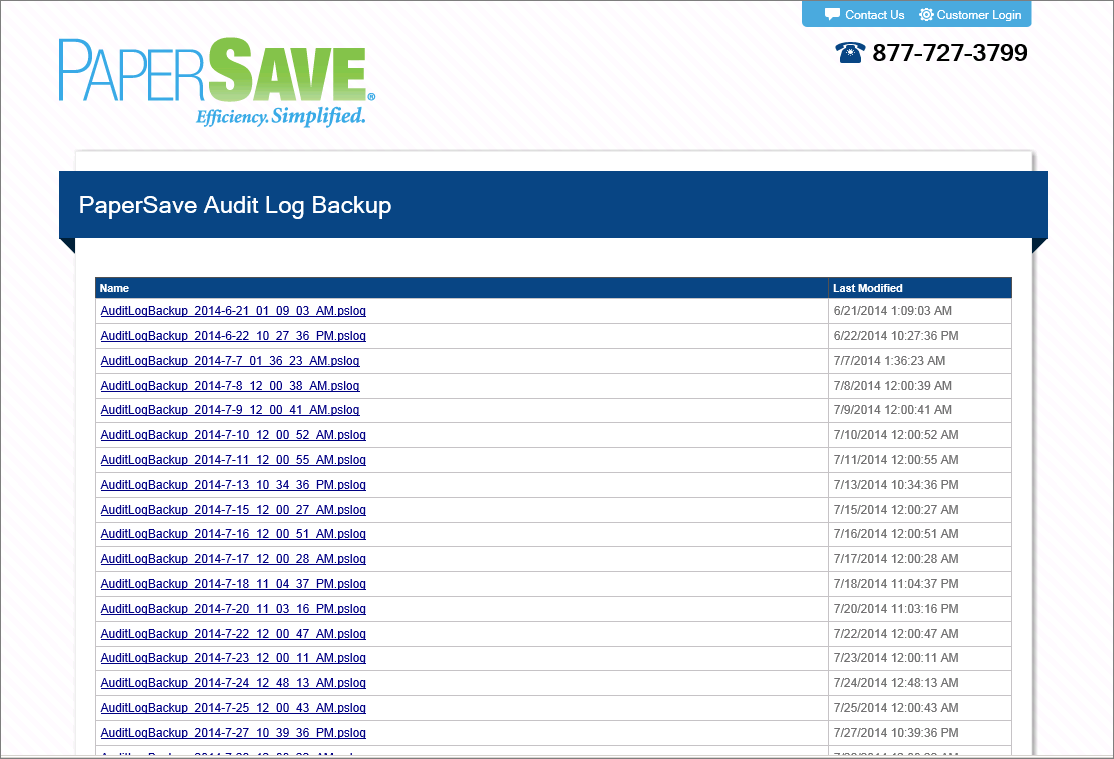
Task: Click the date 7/10/2014 12:00:52 AM
Action: point(896,434)
